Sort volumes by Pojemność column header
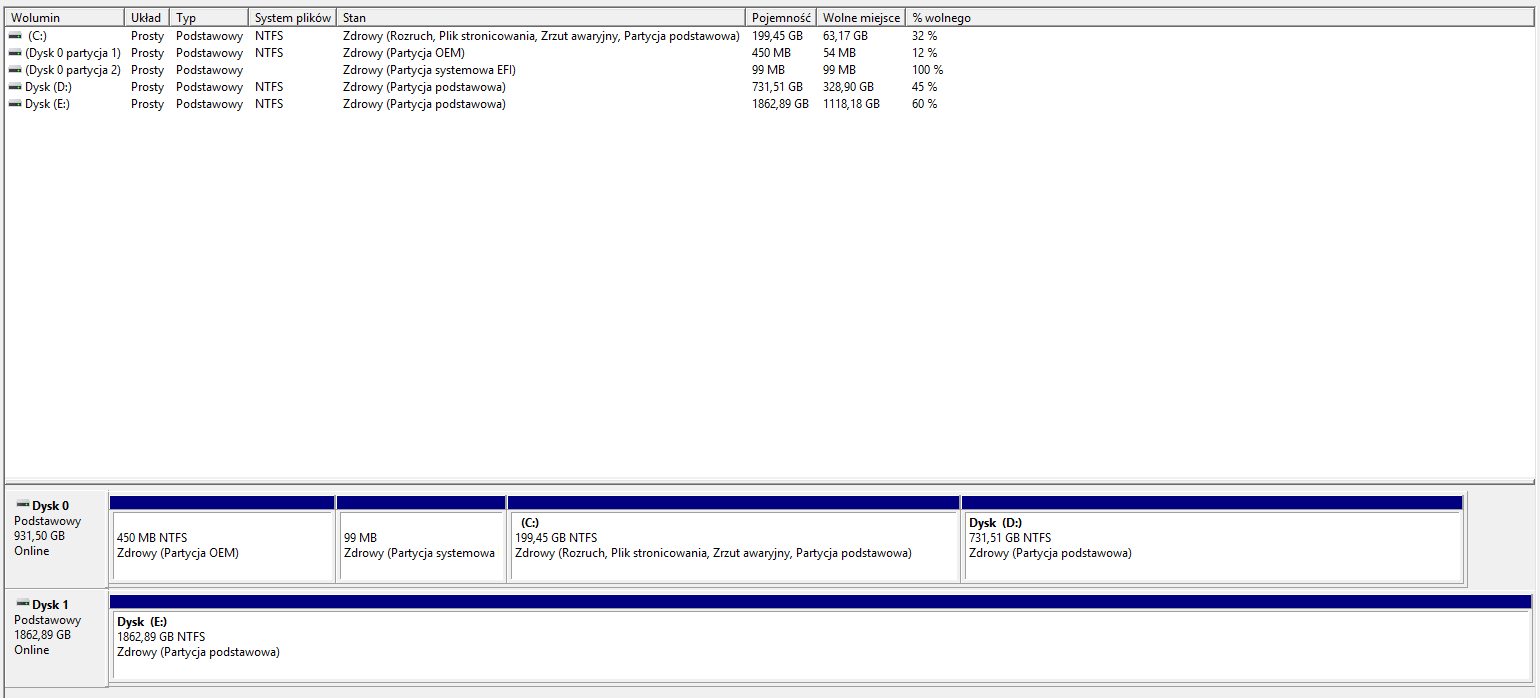The height and width of the screenshot is (698, 1540). coord(780,18)
